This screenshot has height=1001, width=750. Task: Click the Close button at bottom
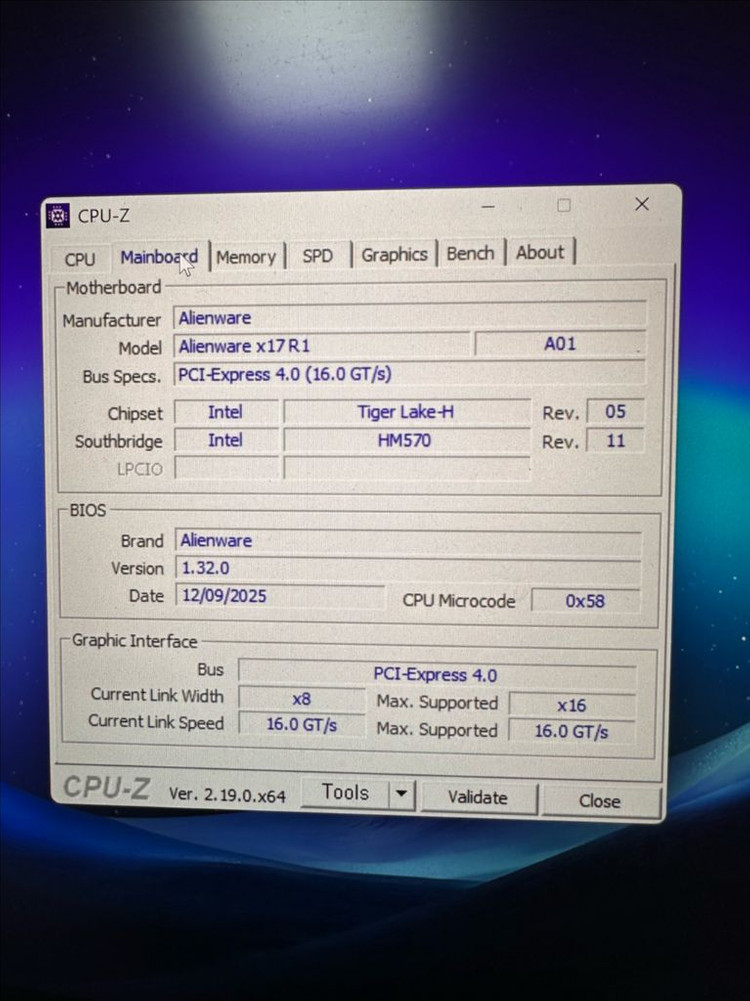[600, 801]
